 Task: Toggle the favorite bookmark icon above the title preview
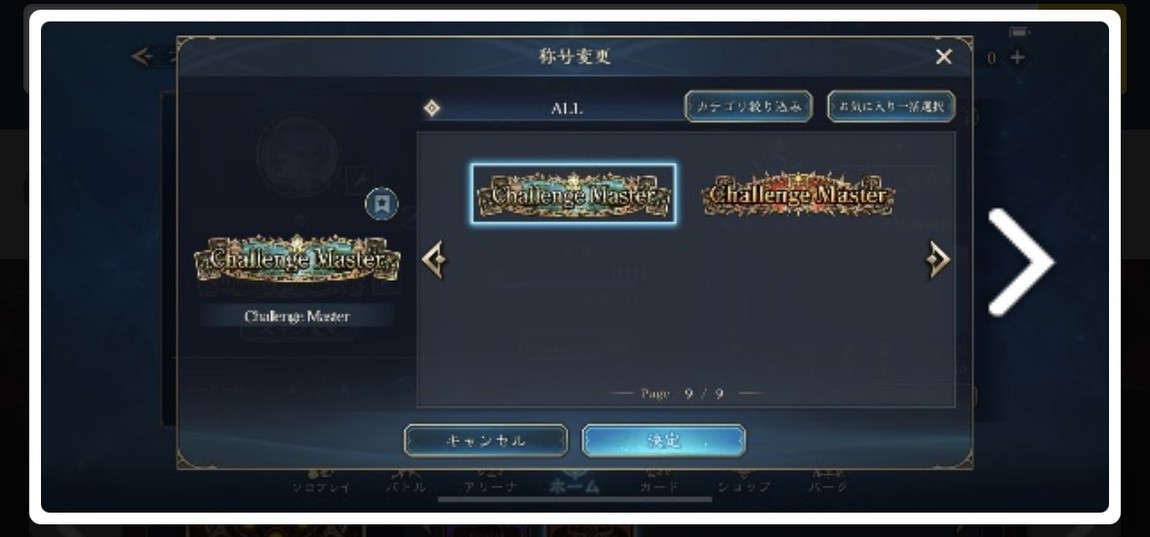pyautogui.click(x=381, y=204)
